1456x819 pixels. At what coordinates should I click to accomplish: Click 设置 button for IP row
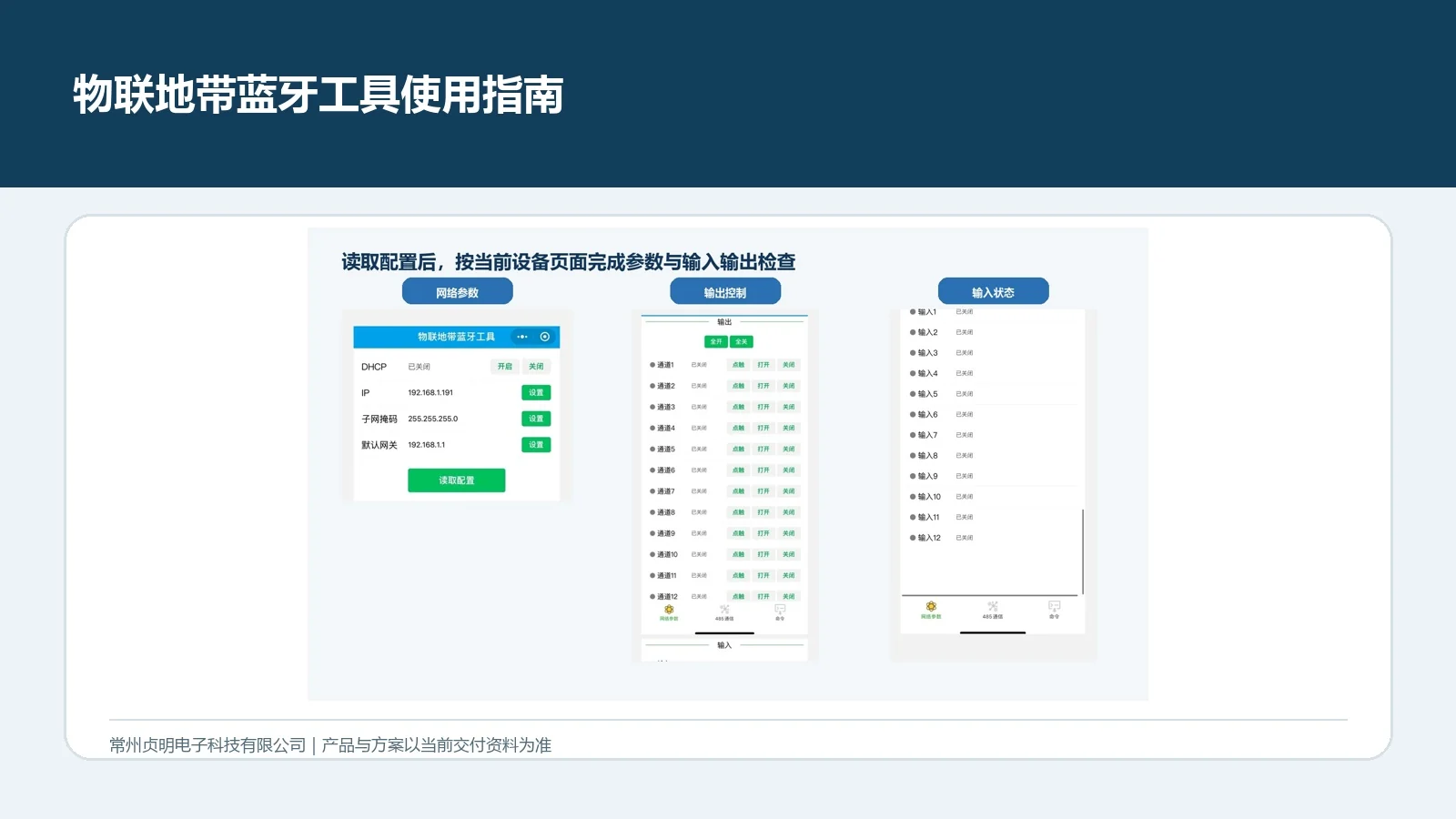coord(536,393)
